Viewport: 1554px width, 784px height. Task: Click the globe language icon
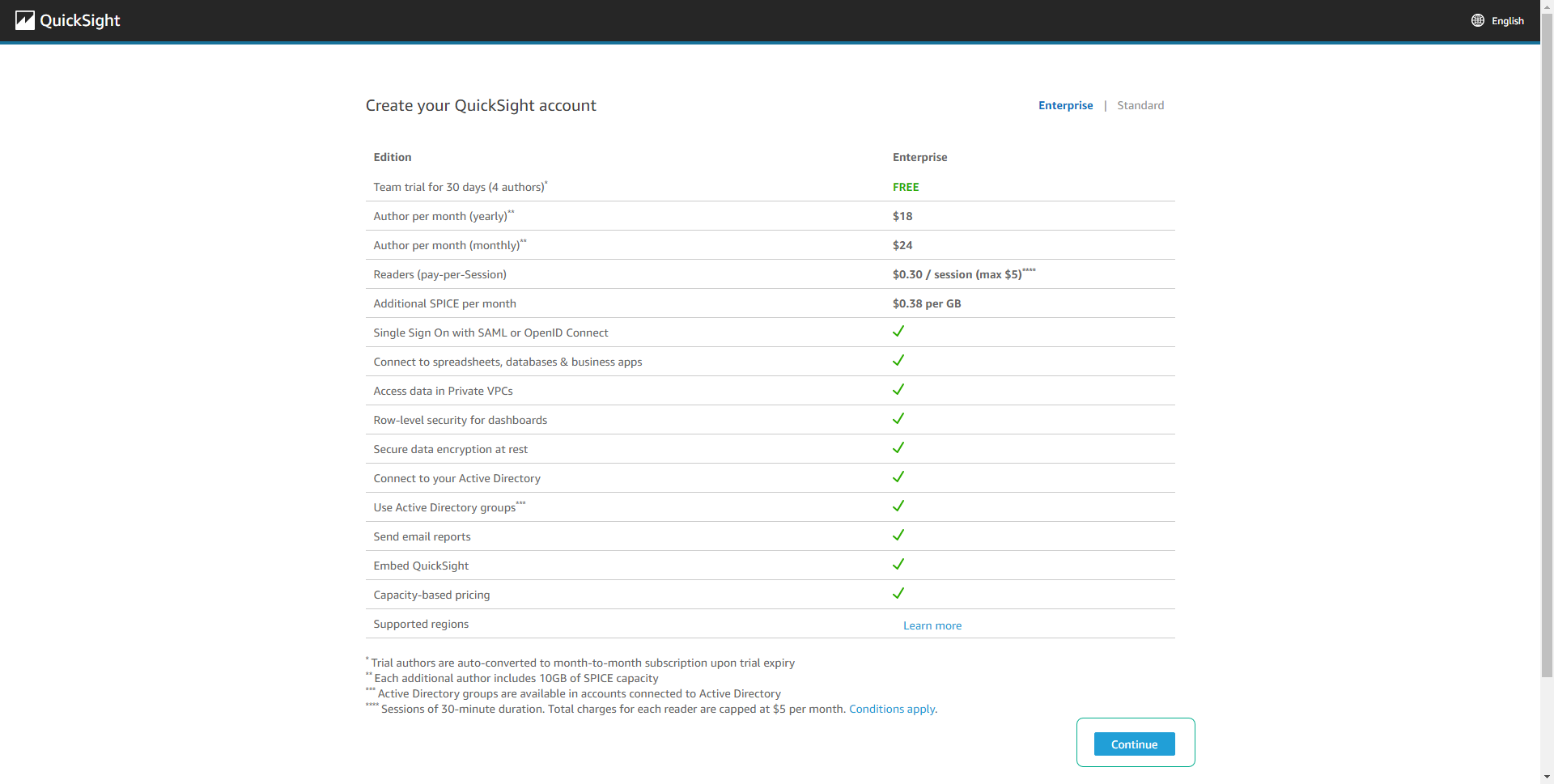coord(1478,20)
